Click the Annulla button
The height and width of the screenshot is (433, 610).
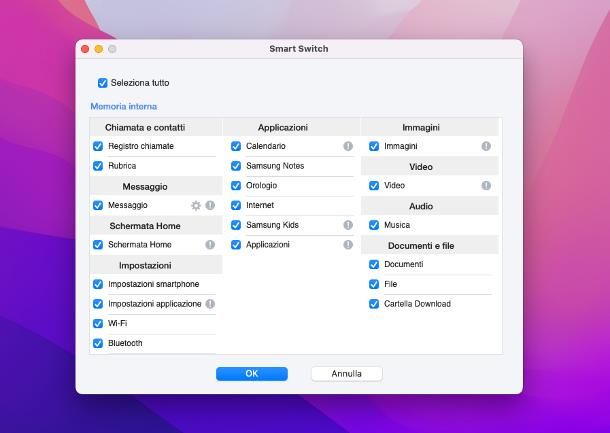[347, 374]
